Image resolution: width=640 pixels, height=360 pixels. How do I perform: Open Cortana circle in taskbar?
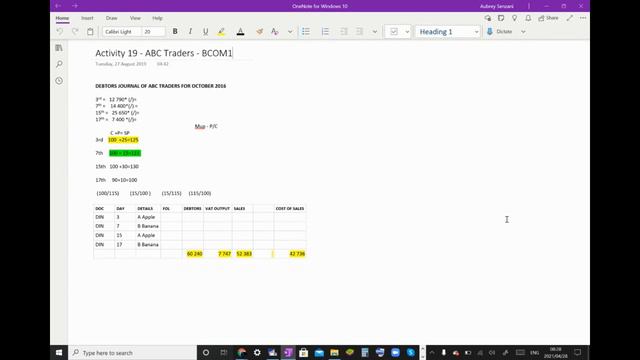(x=206, y=353)
